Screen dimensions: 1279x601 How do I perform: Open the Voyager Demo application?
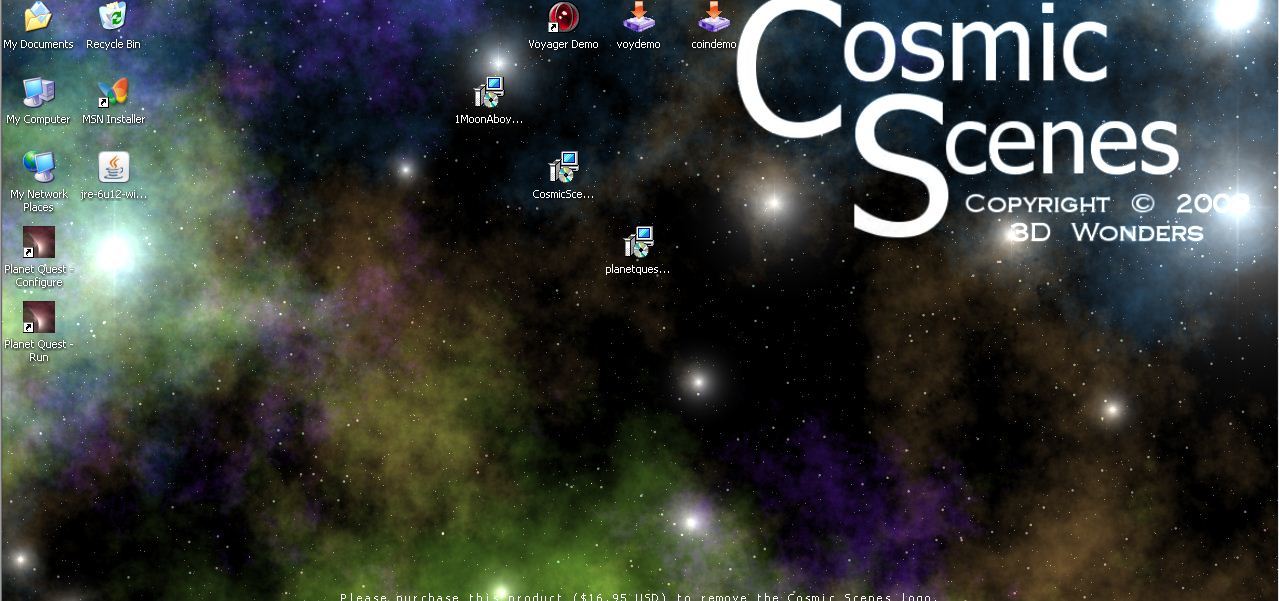point(563,18)
